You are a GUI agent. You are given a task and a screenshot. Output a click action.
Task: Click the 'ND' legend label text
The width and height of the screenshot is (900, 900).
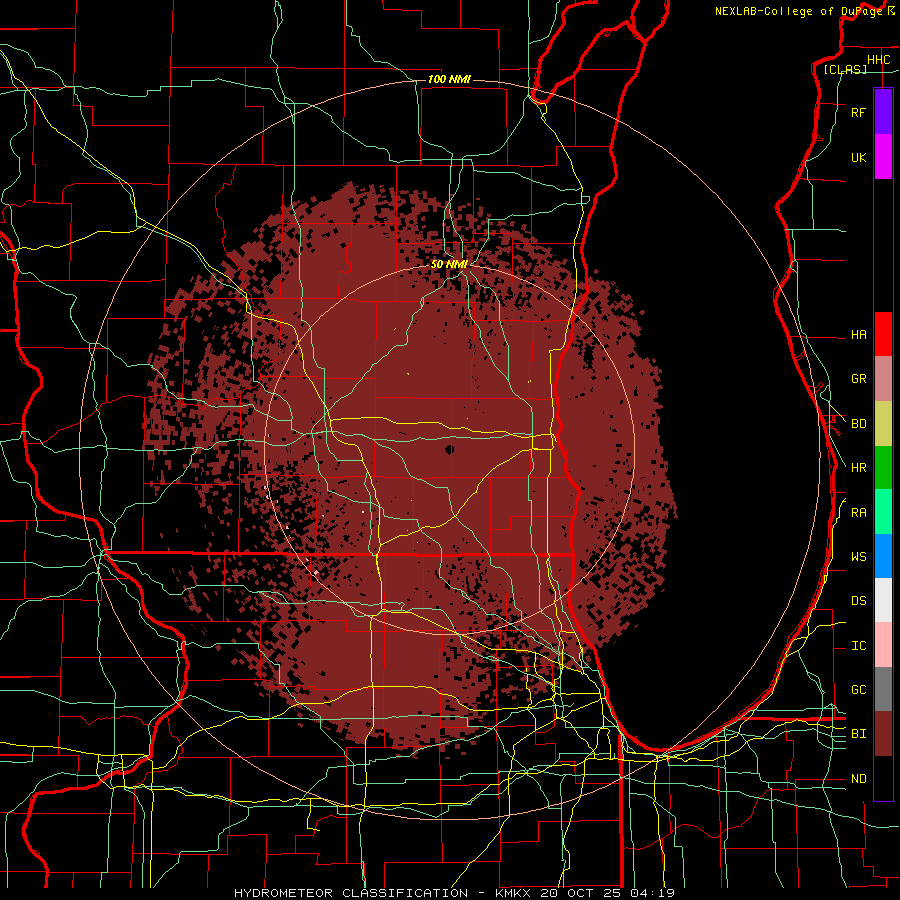[x=858, y=778]
